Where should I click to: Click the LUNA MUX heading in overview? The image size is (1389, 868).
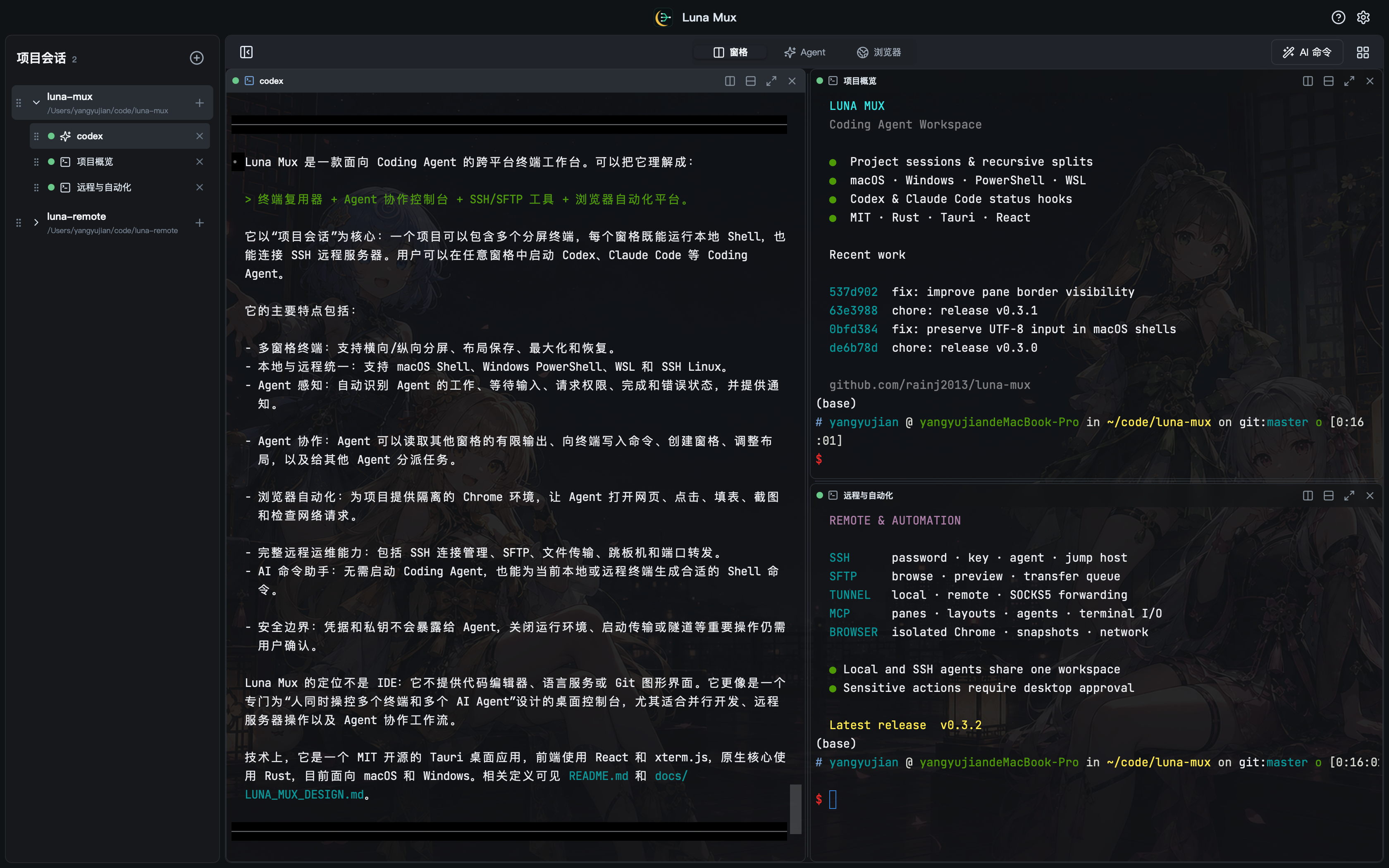(857, 106)
